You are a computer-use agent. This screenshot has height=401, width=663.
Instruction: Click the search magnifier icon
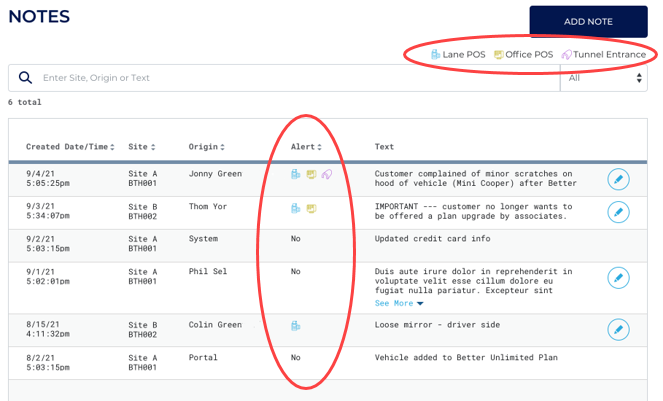(25, 78)
